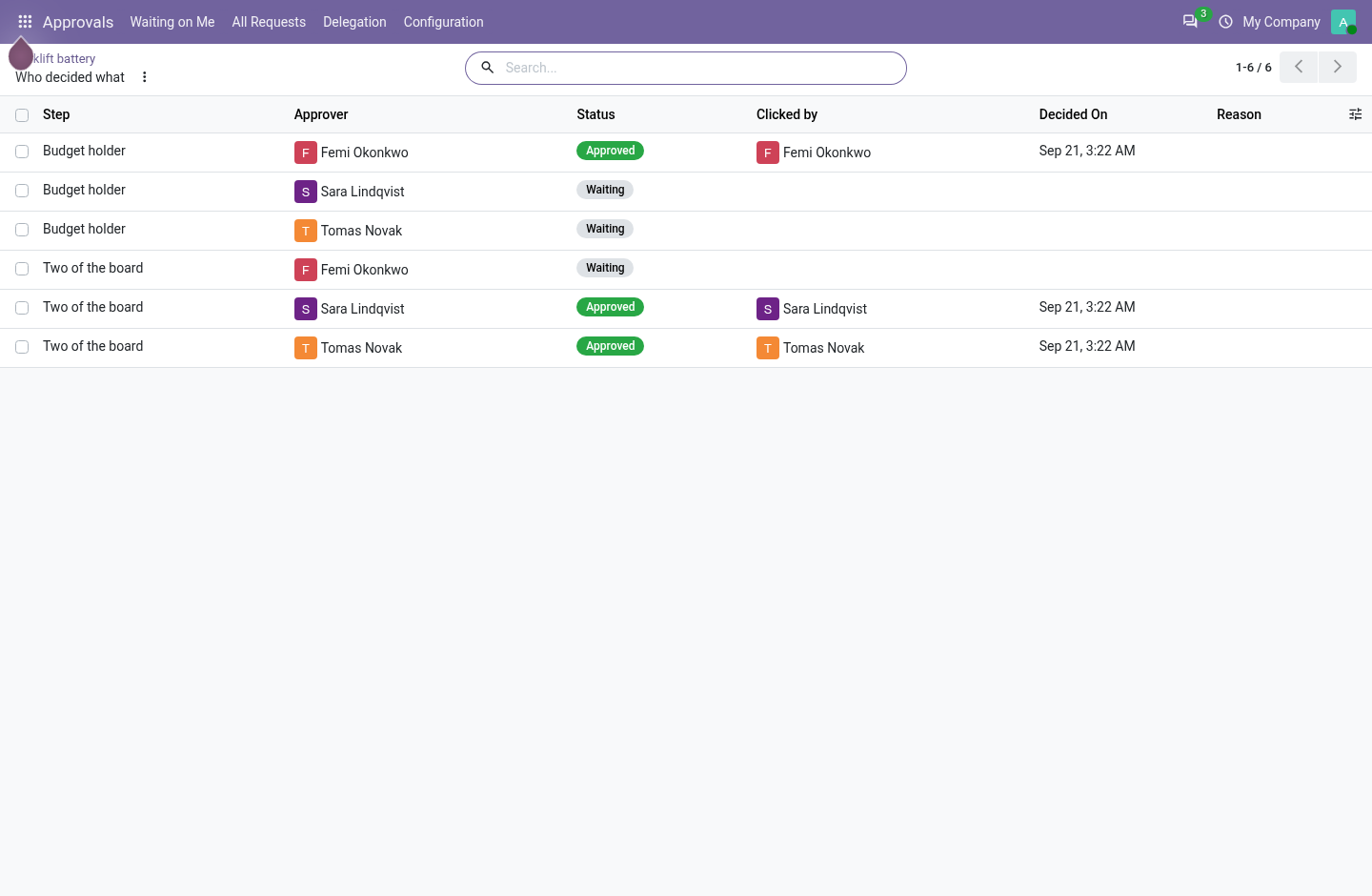Sort by the Clicked by column header
The height and width of the screenshot is (896, 1372).
tap(787, 114)
